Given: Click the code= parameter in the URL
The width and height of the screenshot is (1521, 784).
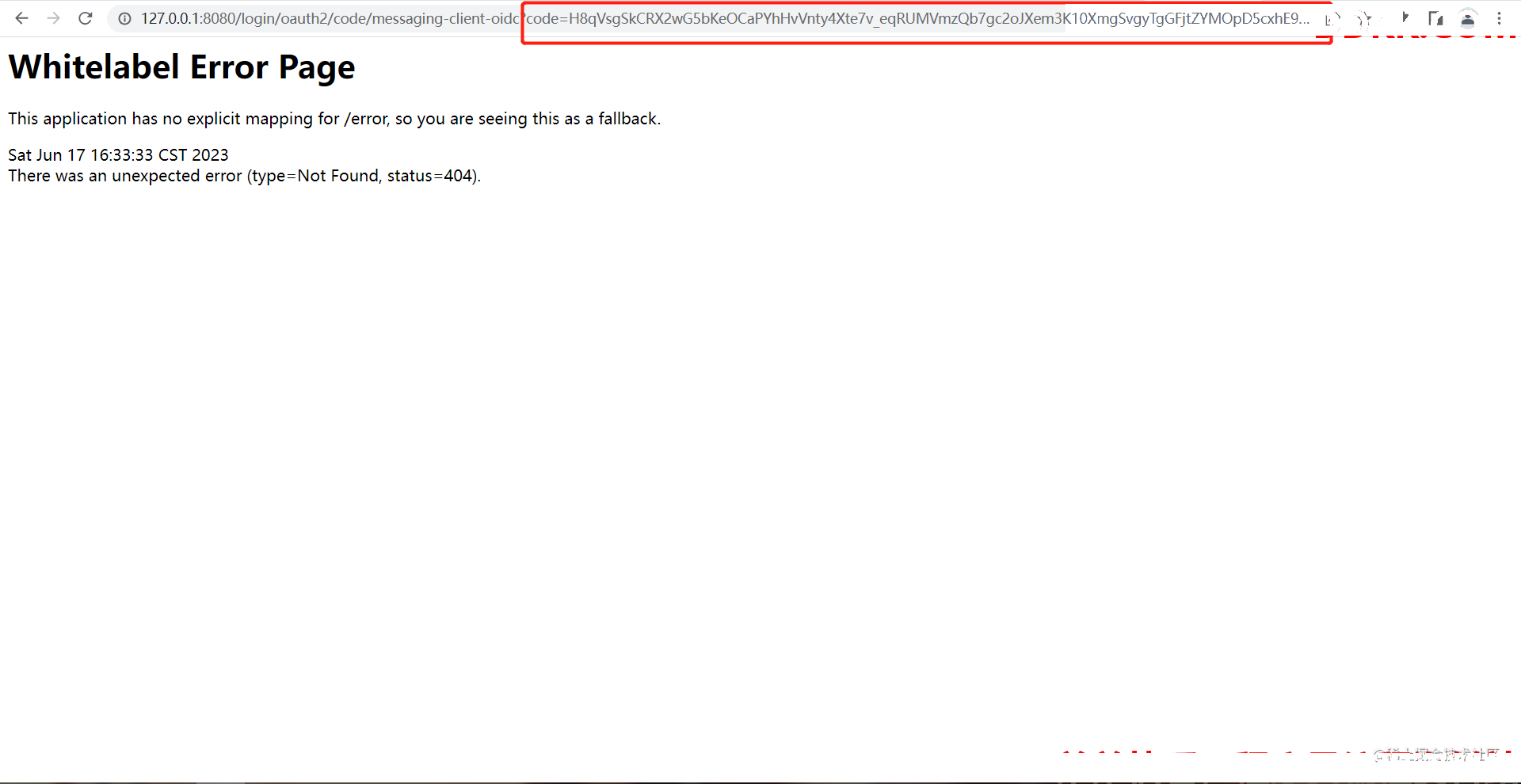Looking at the screenshot, I should 547,18.
